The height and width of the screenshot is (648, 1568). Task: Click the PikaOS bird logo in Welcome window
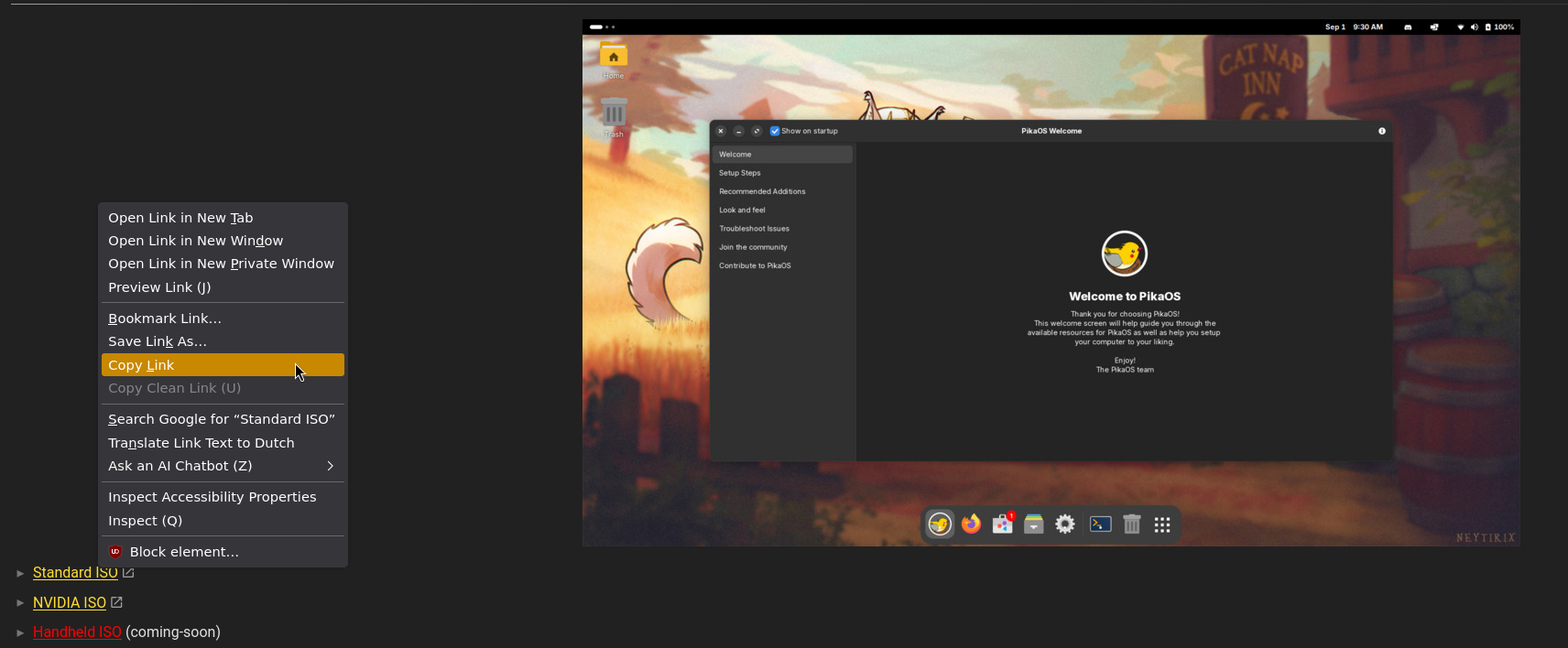coord(1125,254)
